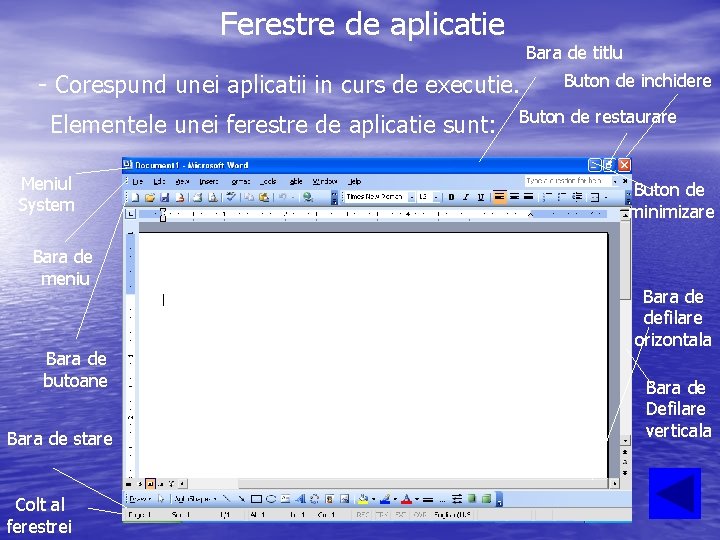This screenshot has width=720, height=540.
Task: Click English language indicator in status bar
Action: (x=452, y=515)
